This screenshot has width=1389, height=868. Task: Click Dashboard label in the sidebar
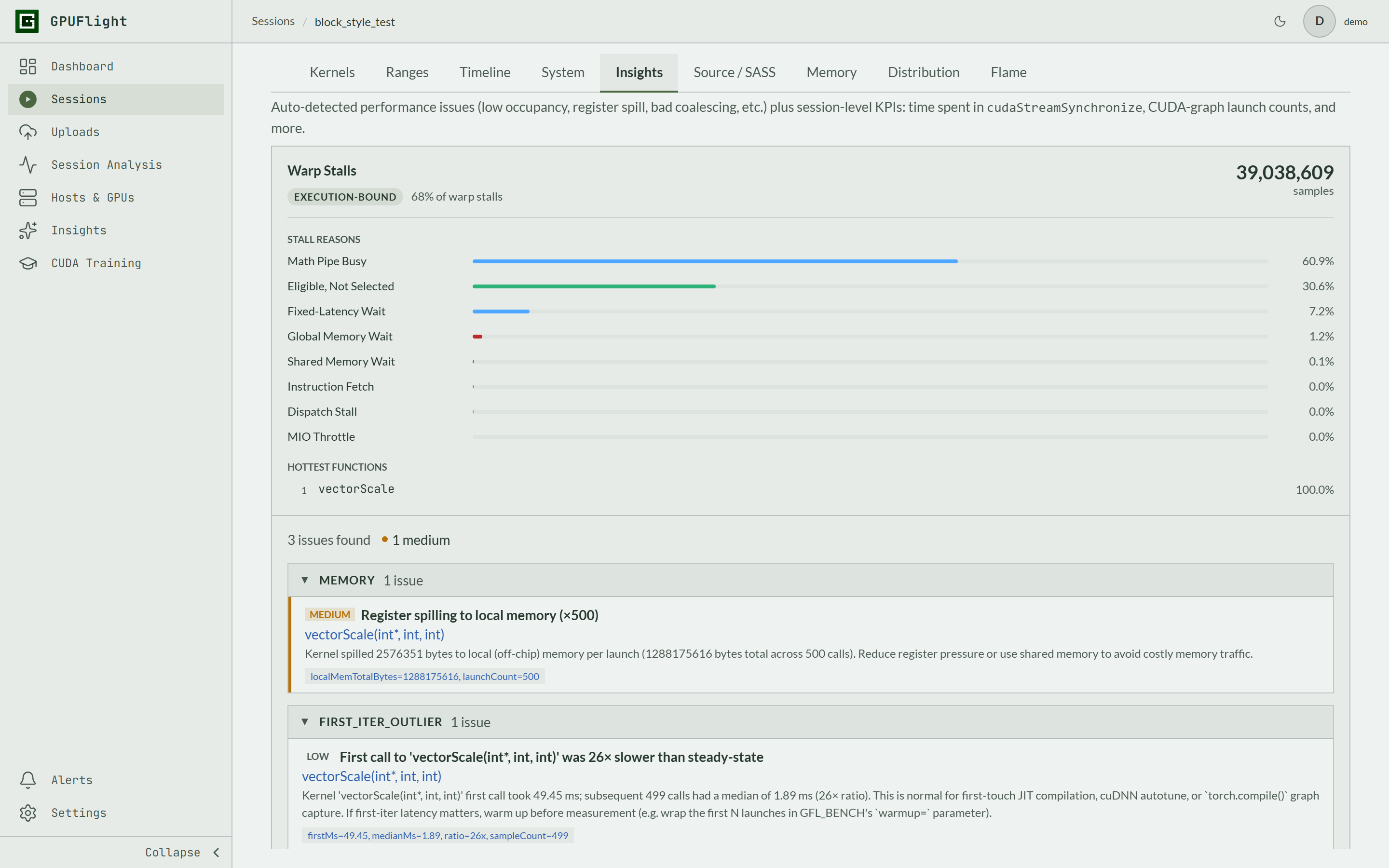pos(82,67)
